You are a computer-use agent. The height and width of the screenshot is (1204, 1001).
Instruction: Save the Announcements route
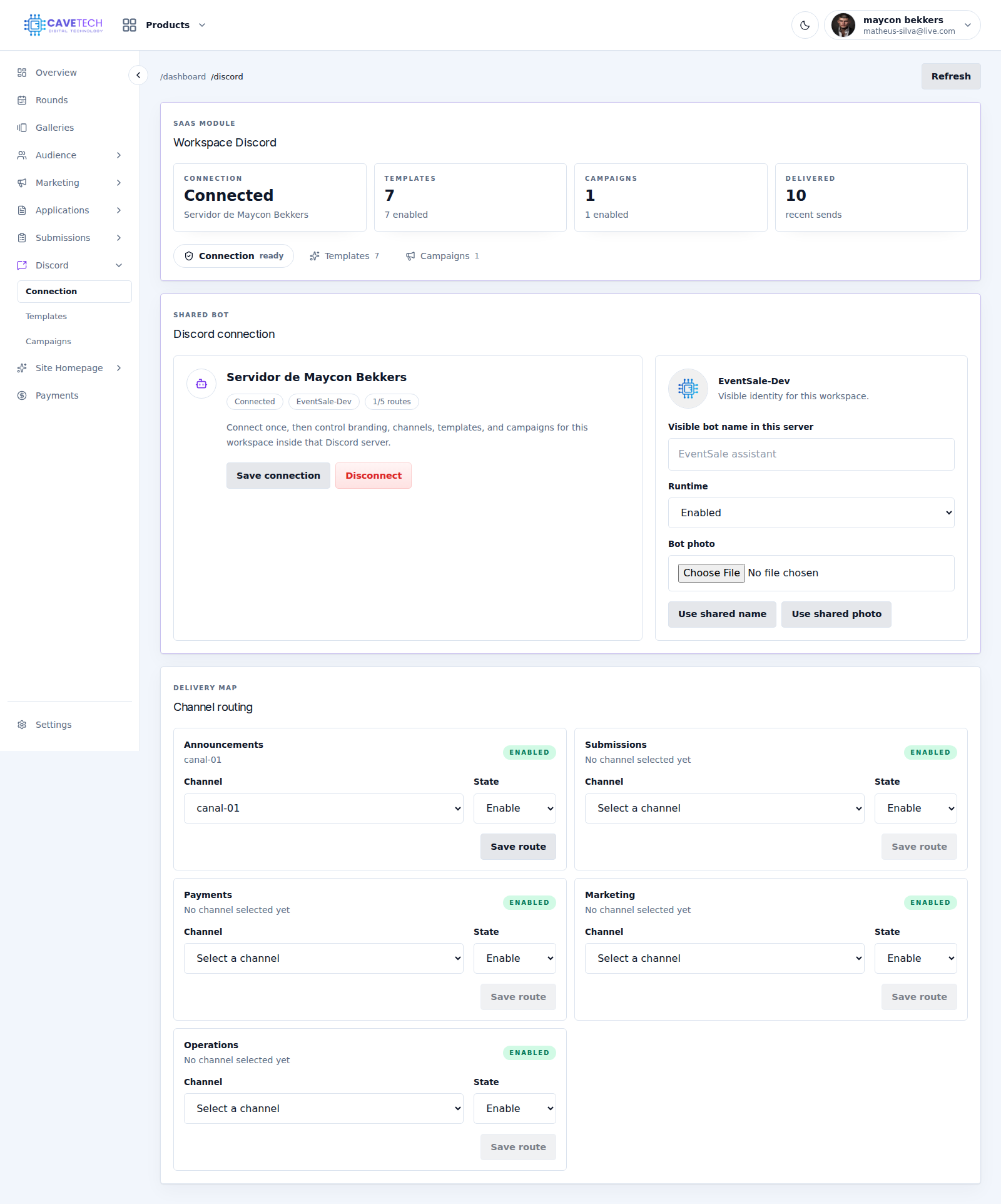click(518, 847)
